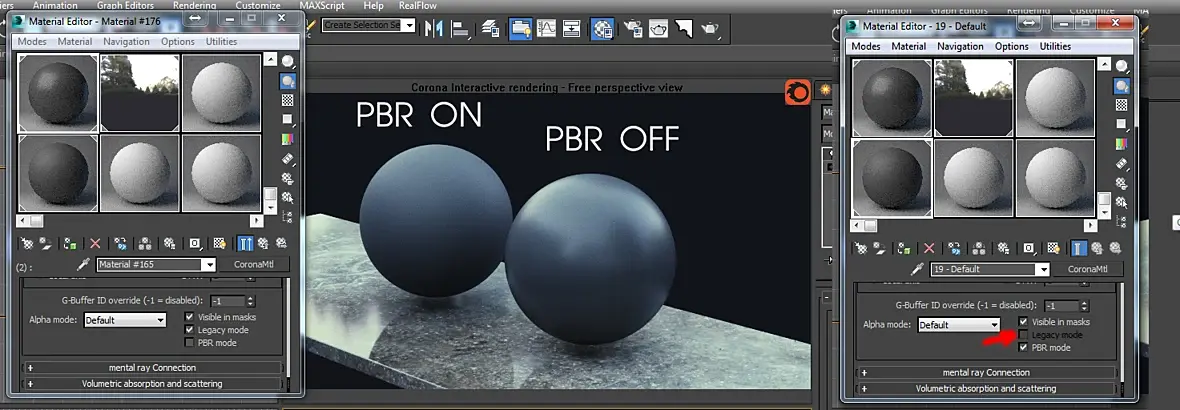1180x410 pixels.
Task: Click Show Shaded Material in Viewport, left editor
Action: click(x=219, y=244)
